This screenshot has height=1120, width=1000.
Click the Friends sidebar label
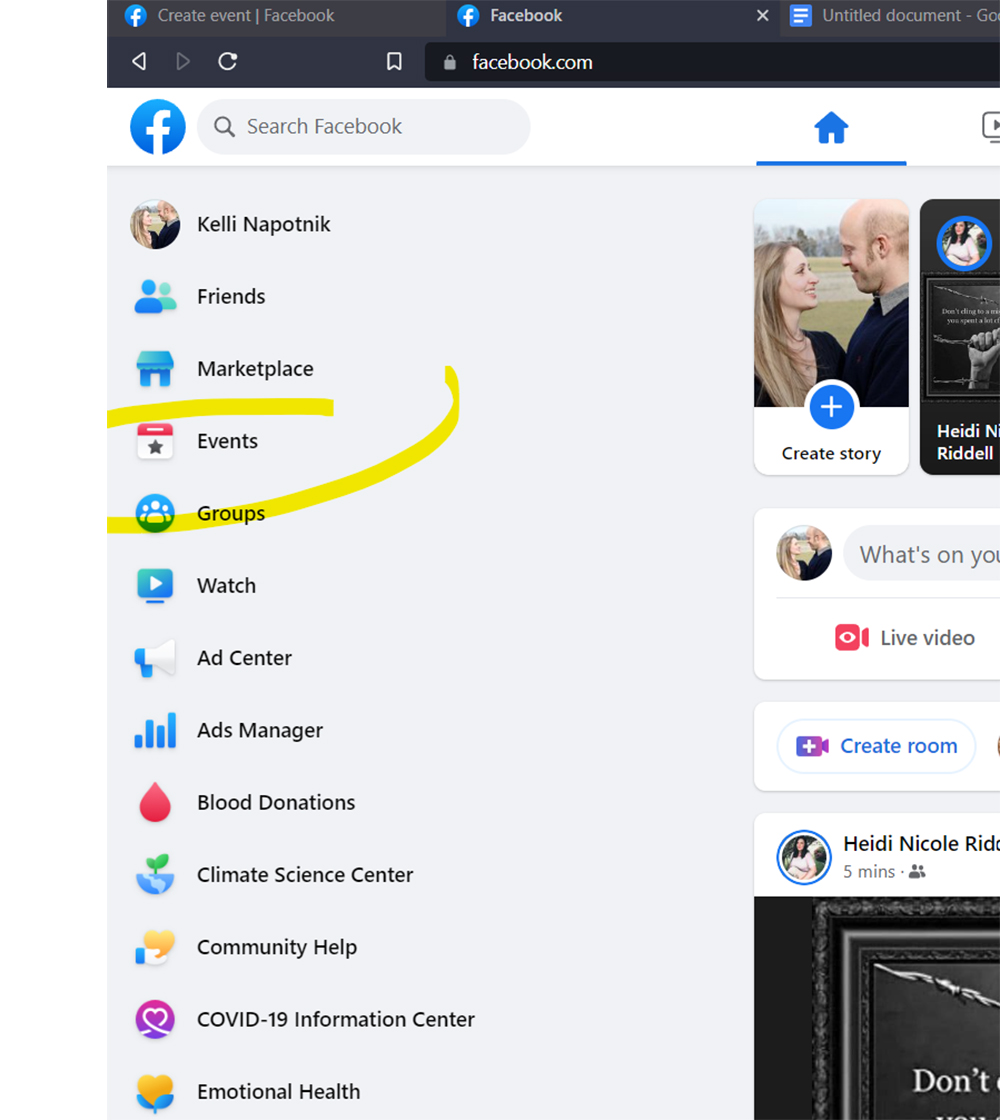pos(231,296)
